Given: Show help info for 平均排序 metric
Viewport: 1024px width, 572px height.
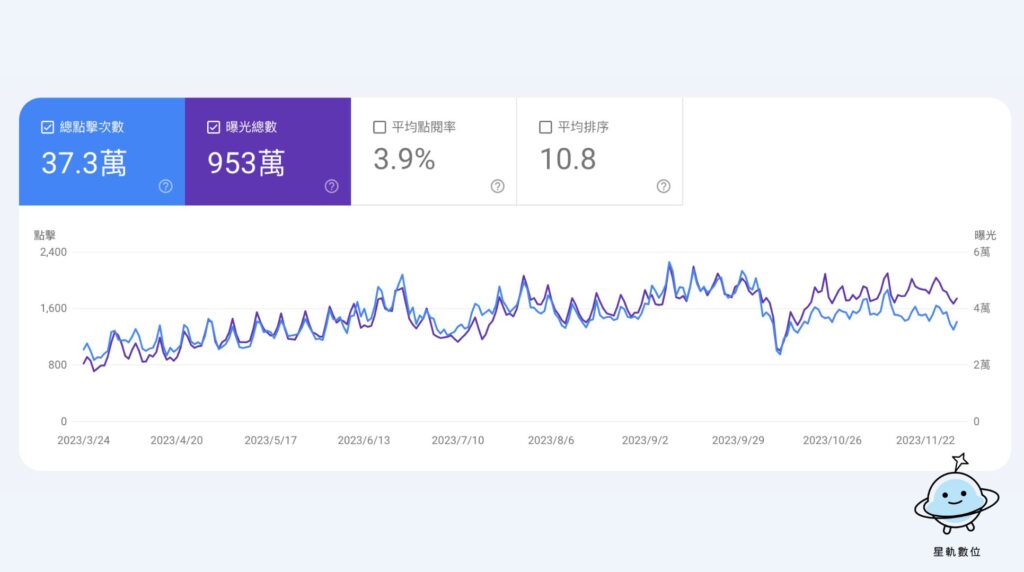Looking at the screenshot, I should (663, 186).
